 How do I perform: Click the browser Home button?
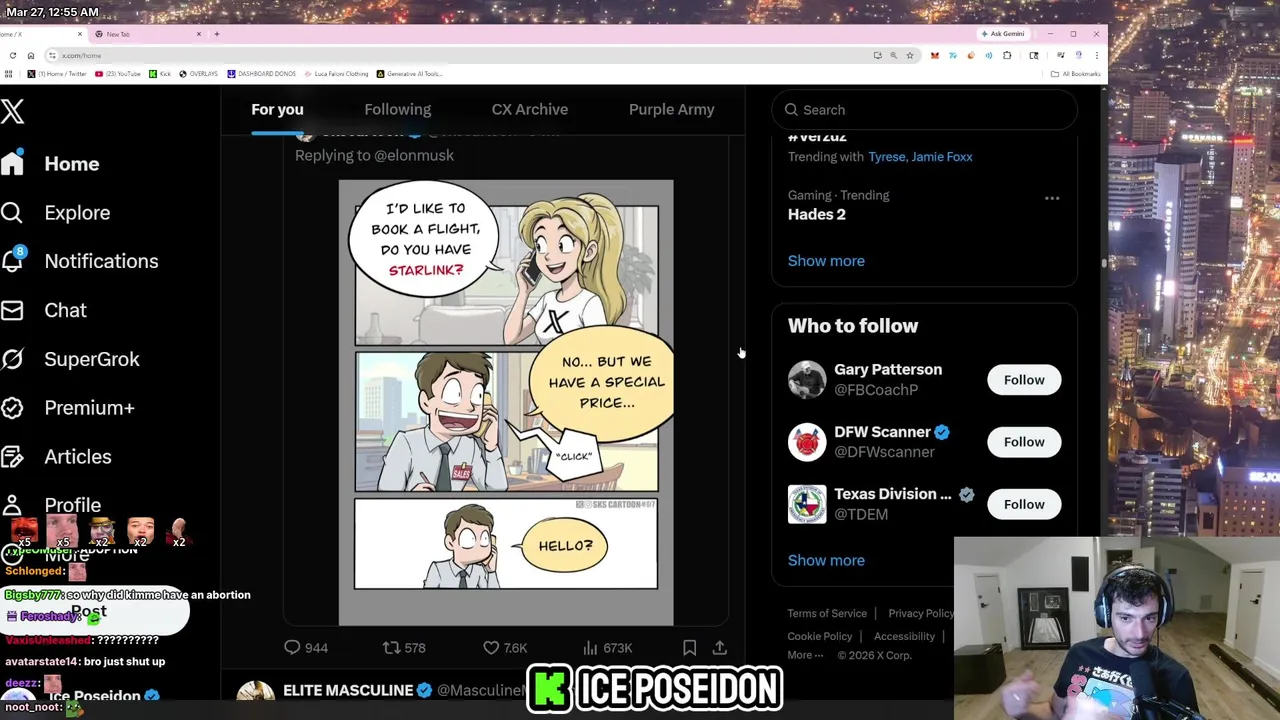click(x=31, y=55)
